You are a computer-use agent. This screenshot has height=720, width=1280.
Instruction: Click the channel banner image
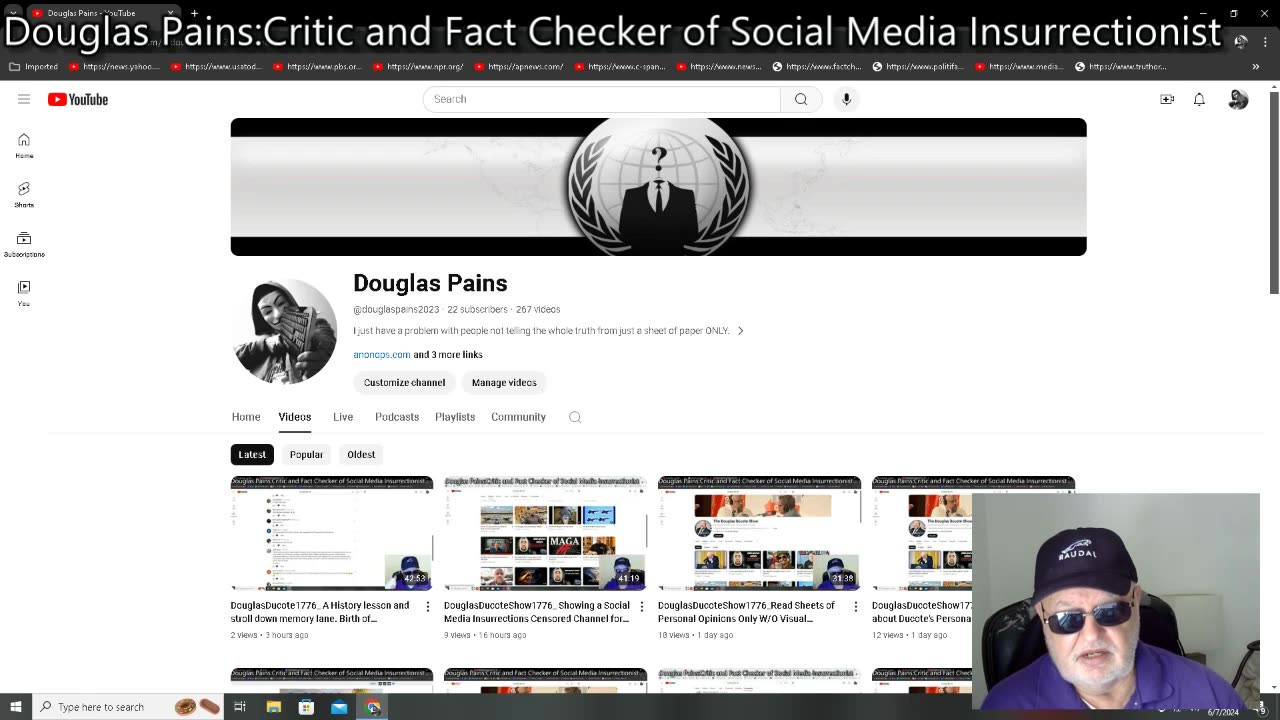[658, 187]
